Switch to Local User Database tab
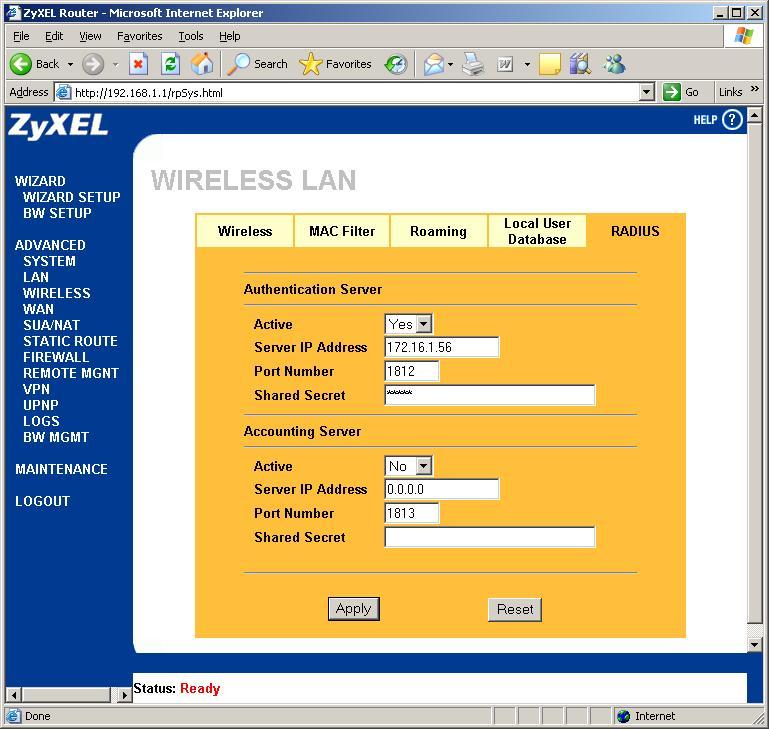 pyautogui.click(x=537, y=231)
